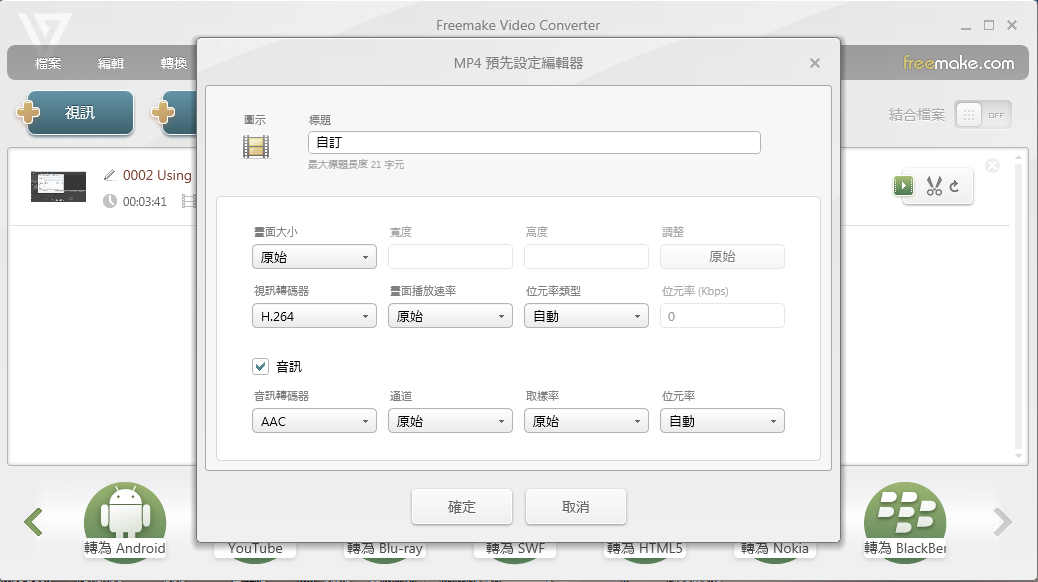Select the convert to Android icon
Image resolution: width=1038 pixels, height=582 pixels.
point(124,522)
